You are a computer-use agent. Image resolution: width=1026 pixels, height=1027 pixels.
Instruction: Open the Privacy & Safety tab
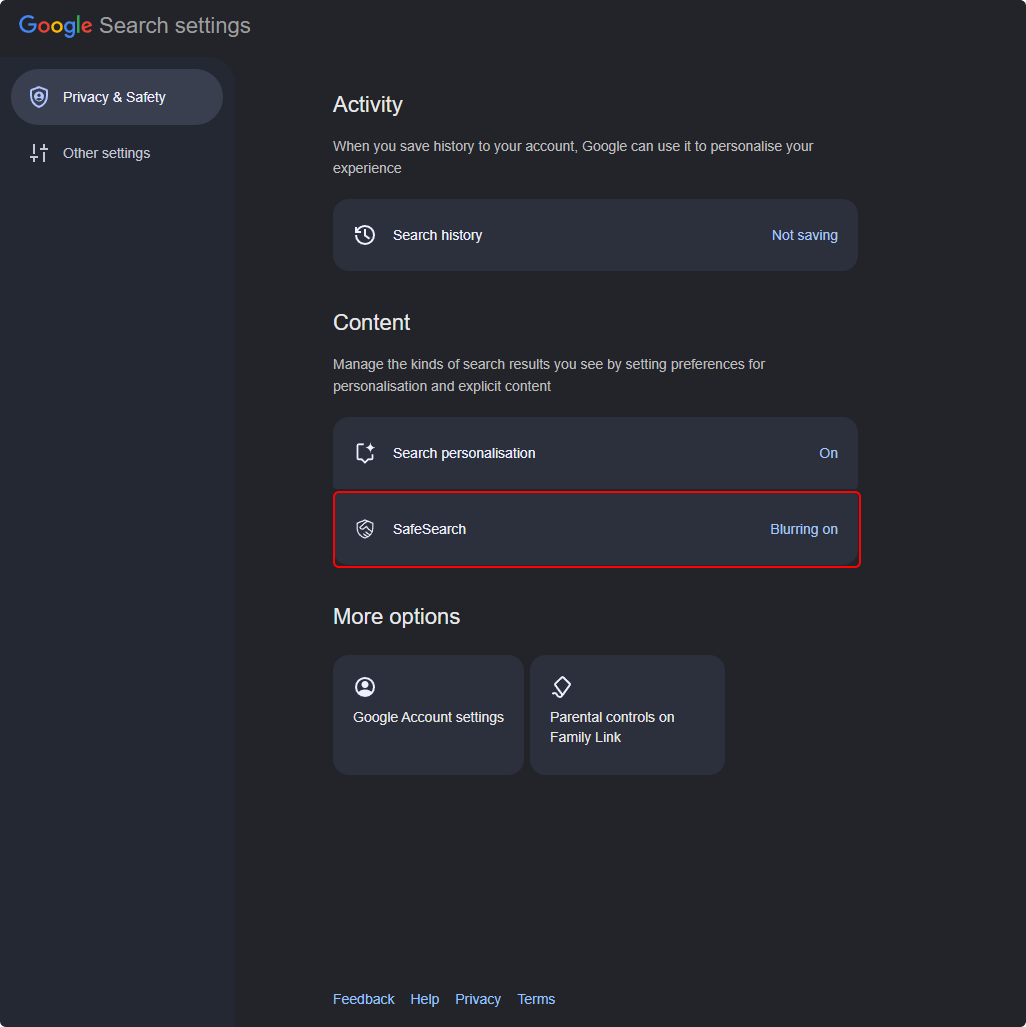[117, 97]
